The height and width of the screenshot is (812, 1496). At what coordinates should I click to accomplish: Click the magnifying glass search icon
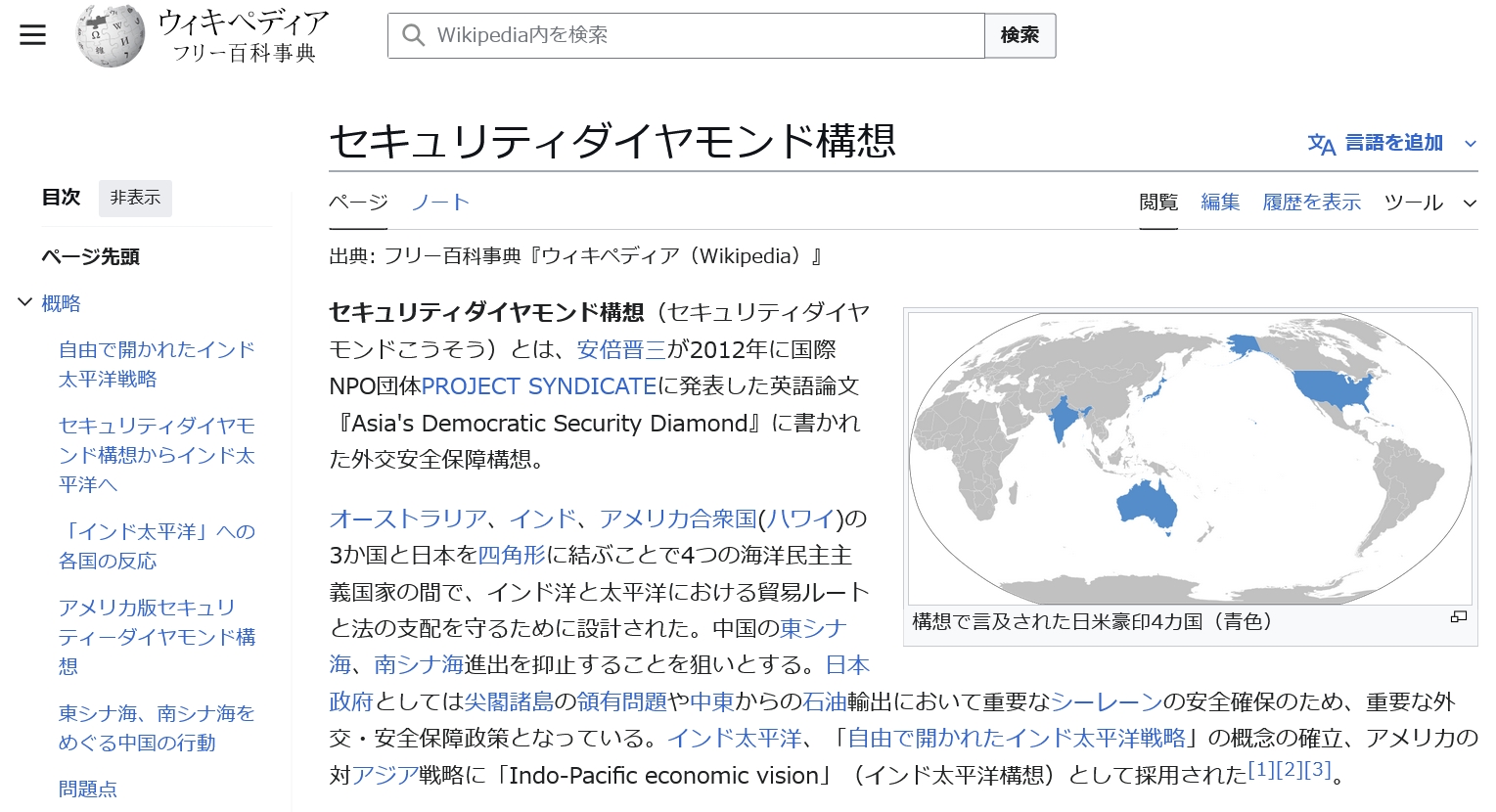click(x=413, y=35)
